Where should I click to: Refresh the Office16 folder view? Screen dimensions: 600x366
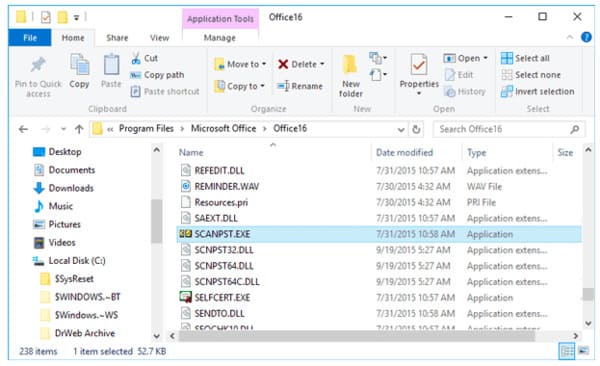(x=416, y=129)
